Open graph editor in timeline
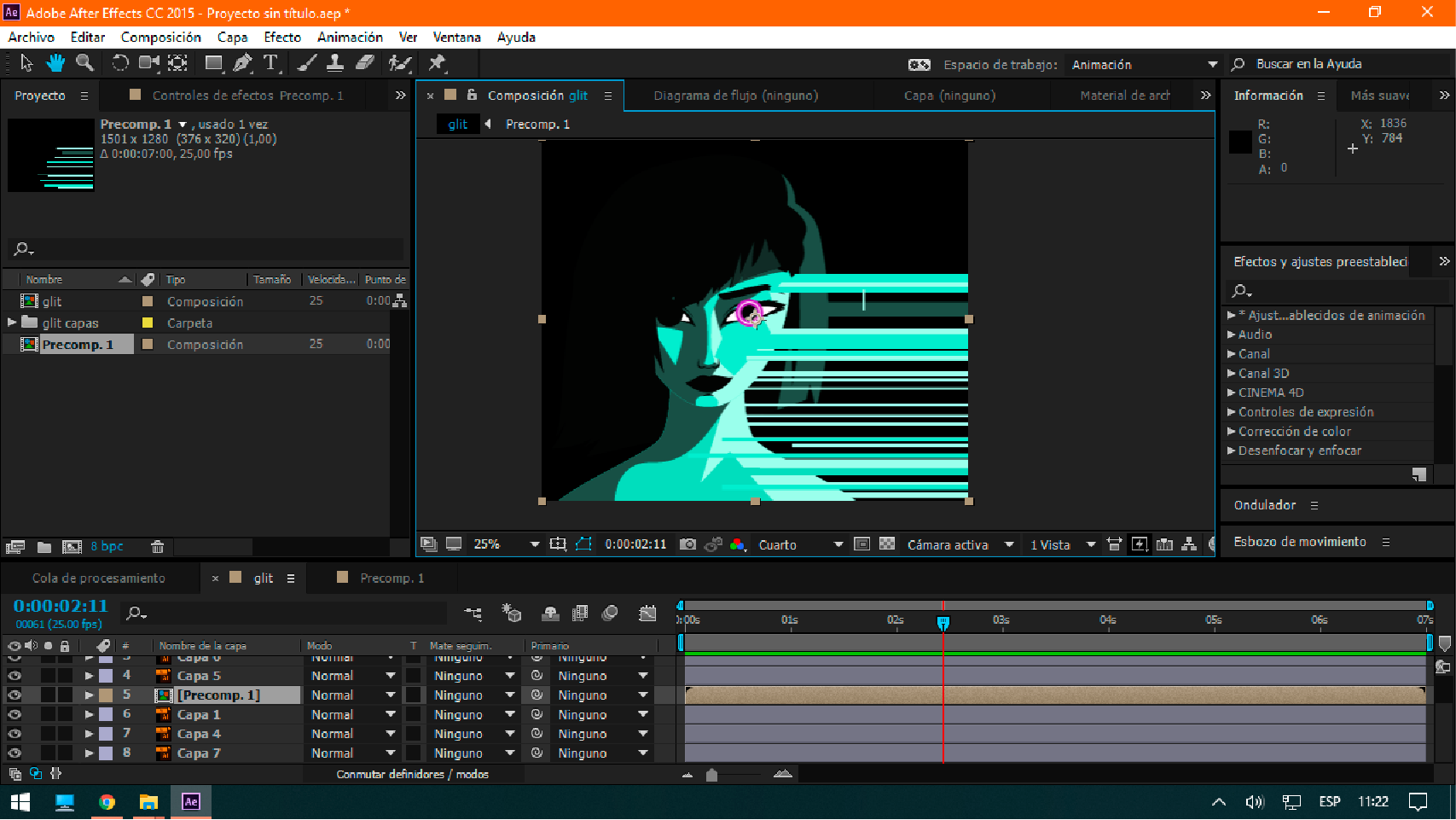Screen dimensions: 1456x820 pos(647,613)
